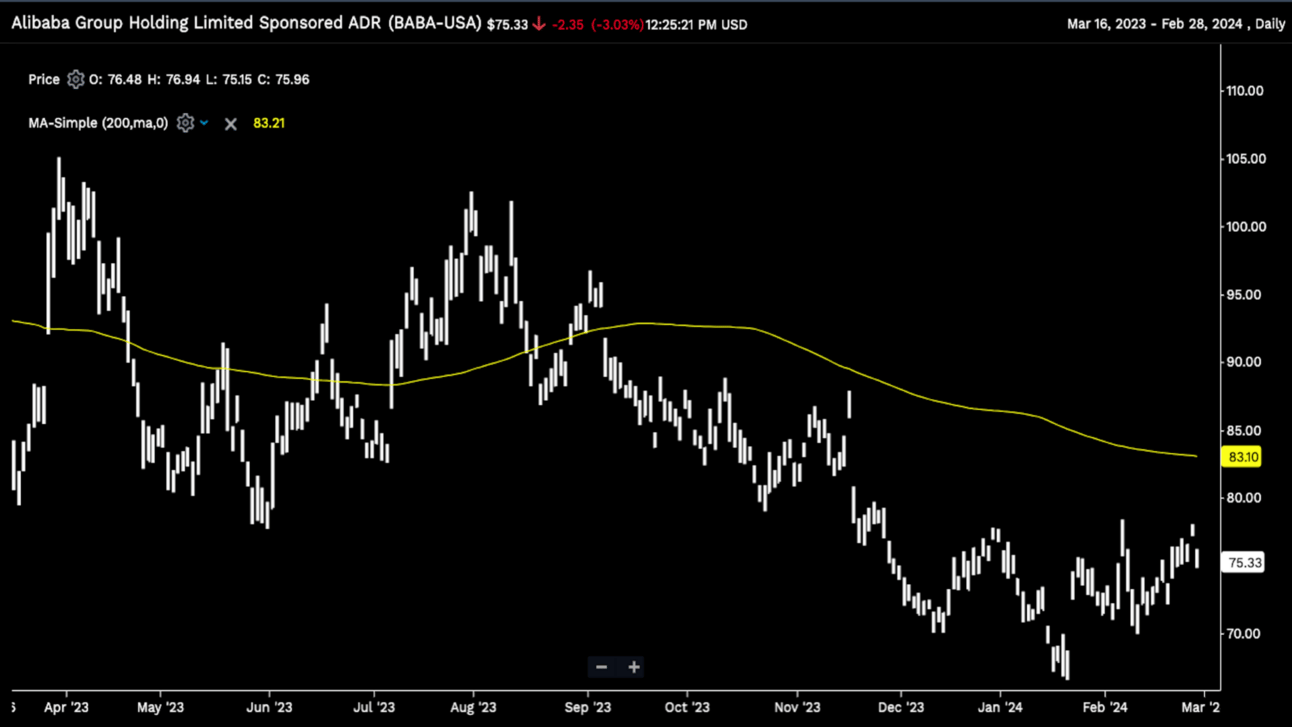Select the Jun '23 time axis label

click(x=269, y=707)
